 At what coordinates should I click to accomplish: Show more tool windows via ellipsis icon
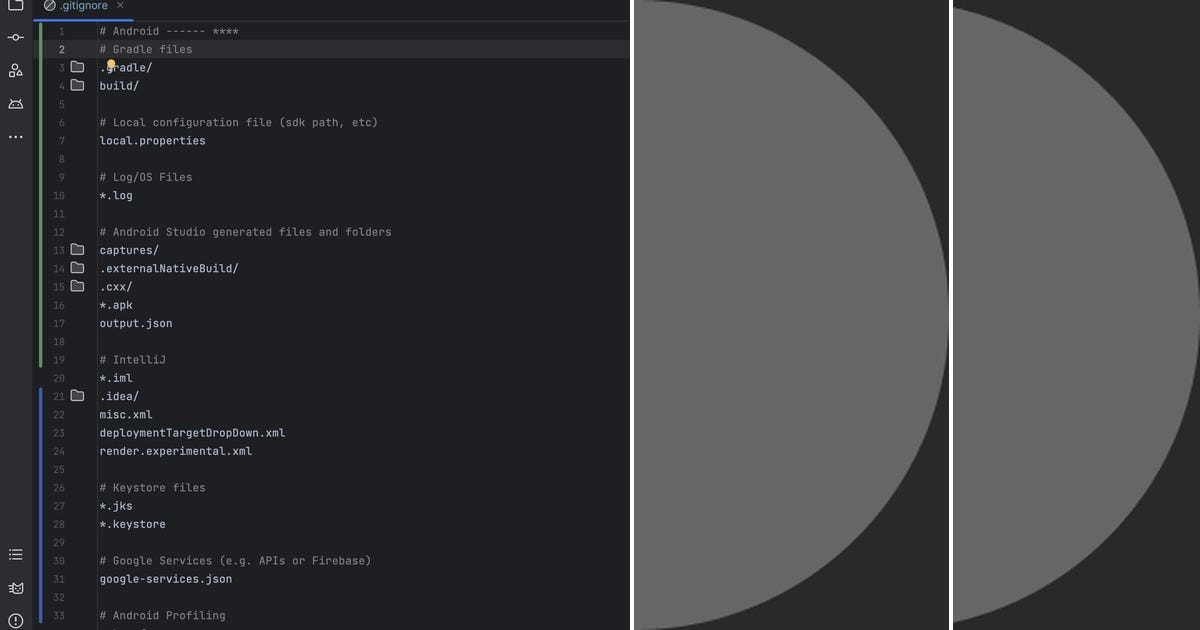(x=15, y=137)
